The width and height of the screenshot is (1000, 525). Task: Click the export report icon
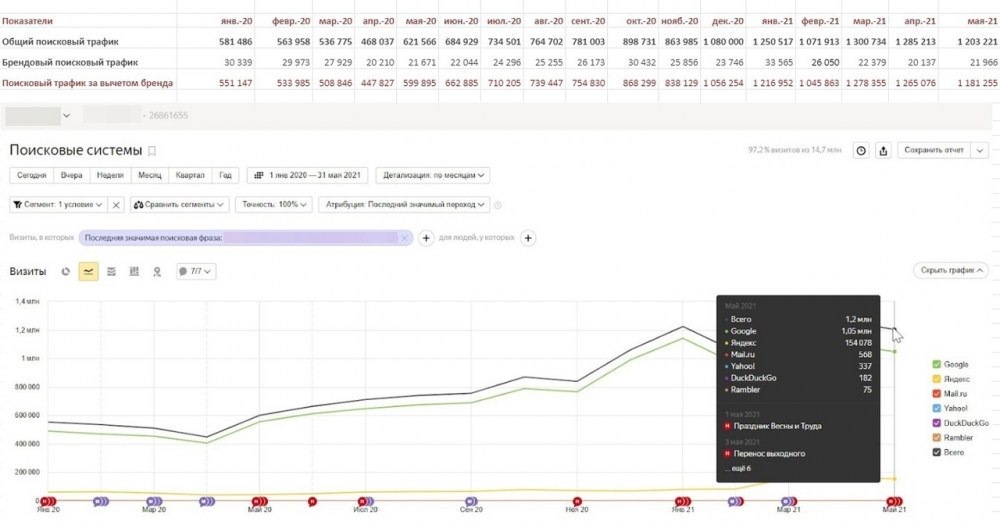pyautogui.click(x=883, y=151)
